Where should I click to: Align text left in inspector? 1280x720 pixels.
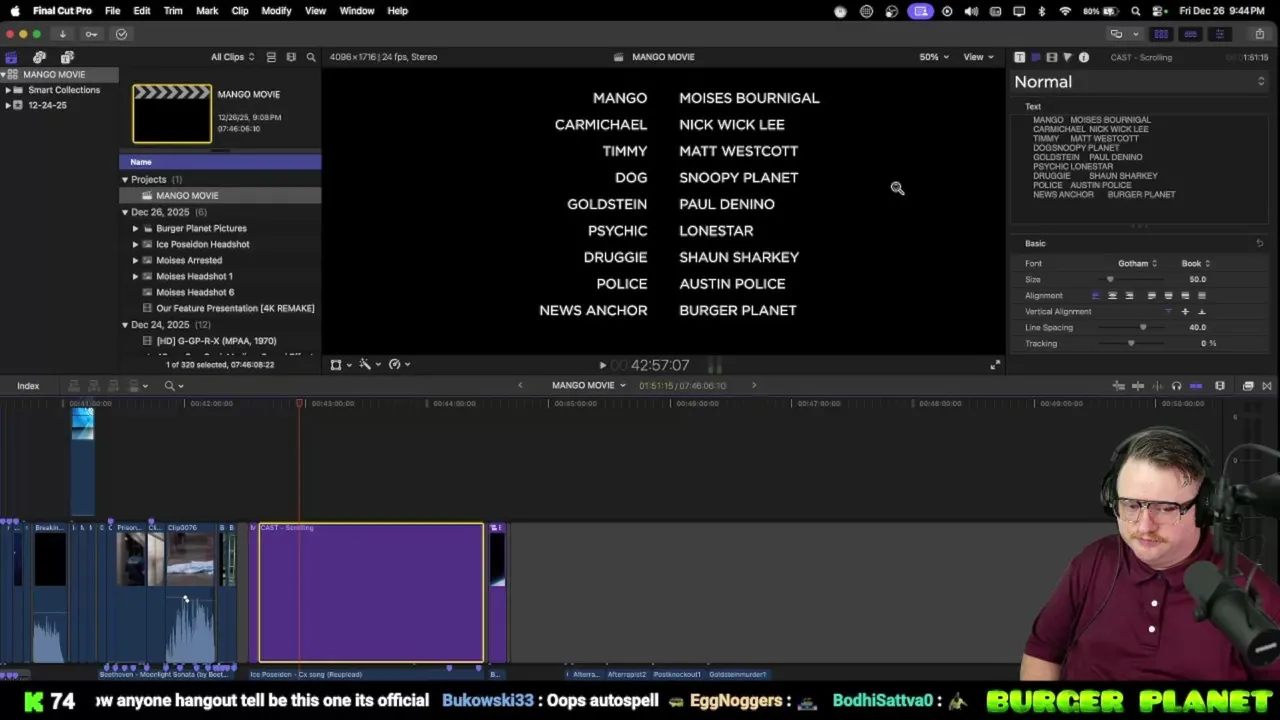(1095, 296)
